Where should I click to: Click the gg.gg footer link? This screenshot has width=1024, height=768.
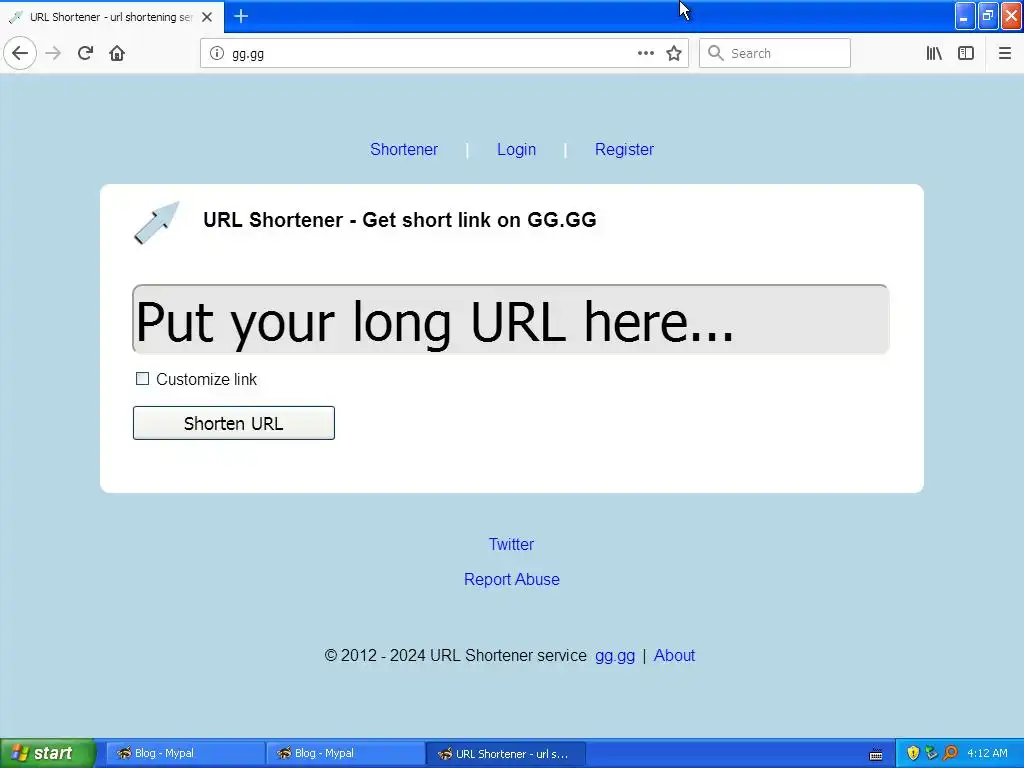(615, 656)
